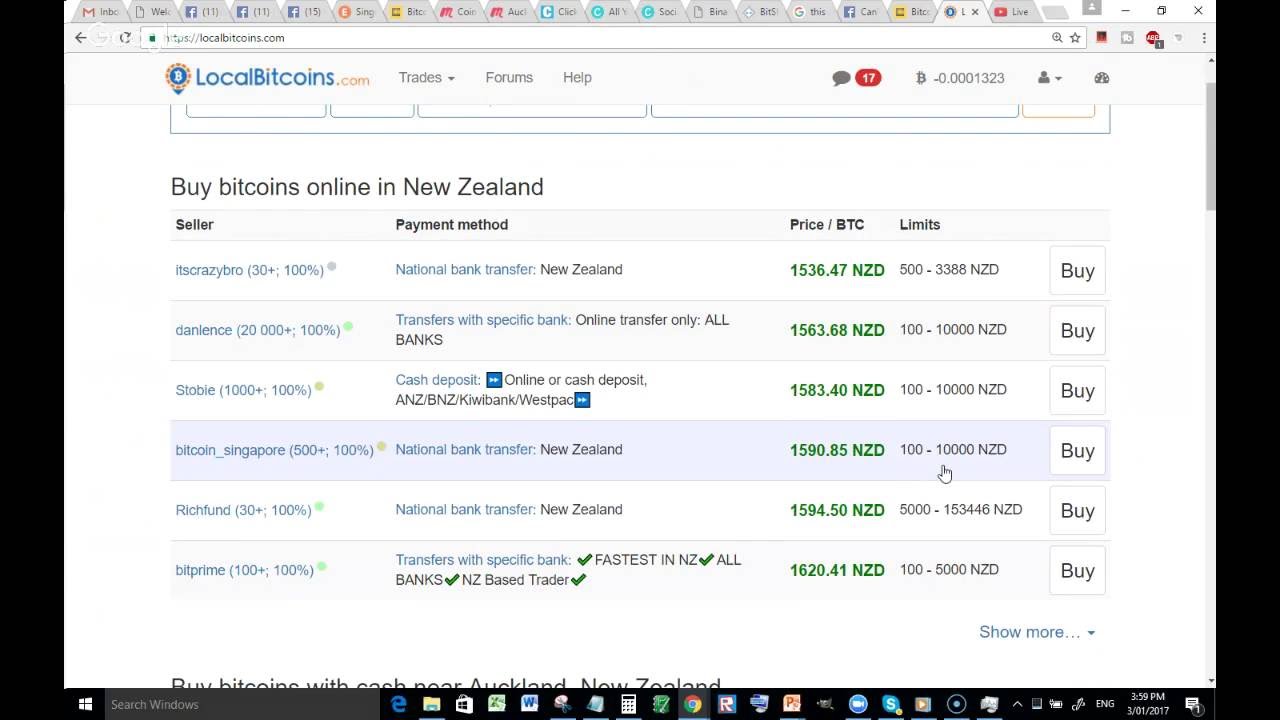Open the dashboard gauge icon

click(1102, 78)
